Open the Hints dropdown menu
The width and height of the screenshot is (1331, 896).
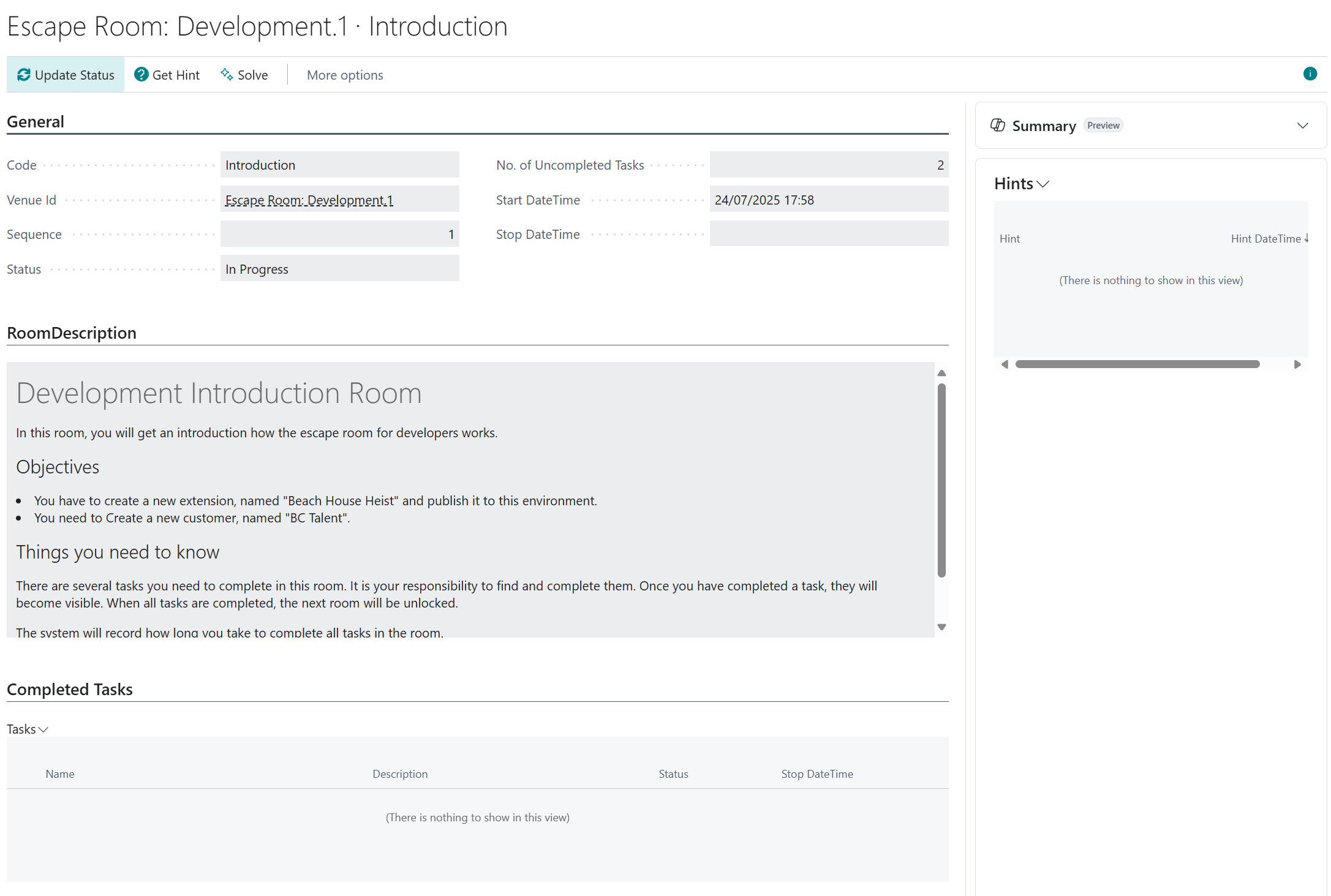click(x=1022, y=184)
